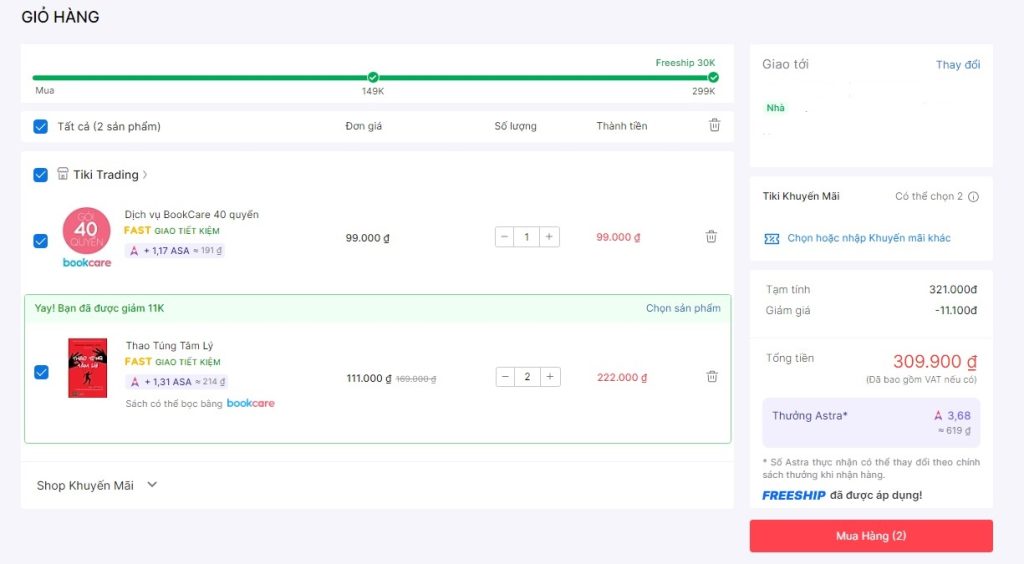The image size is (1024, 564).
Task: Click the Thành tiền column header
Action: [x=622, y=126]
